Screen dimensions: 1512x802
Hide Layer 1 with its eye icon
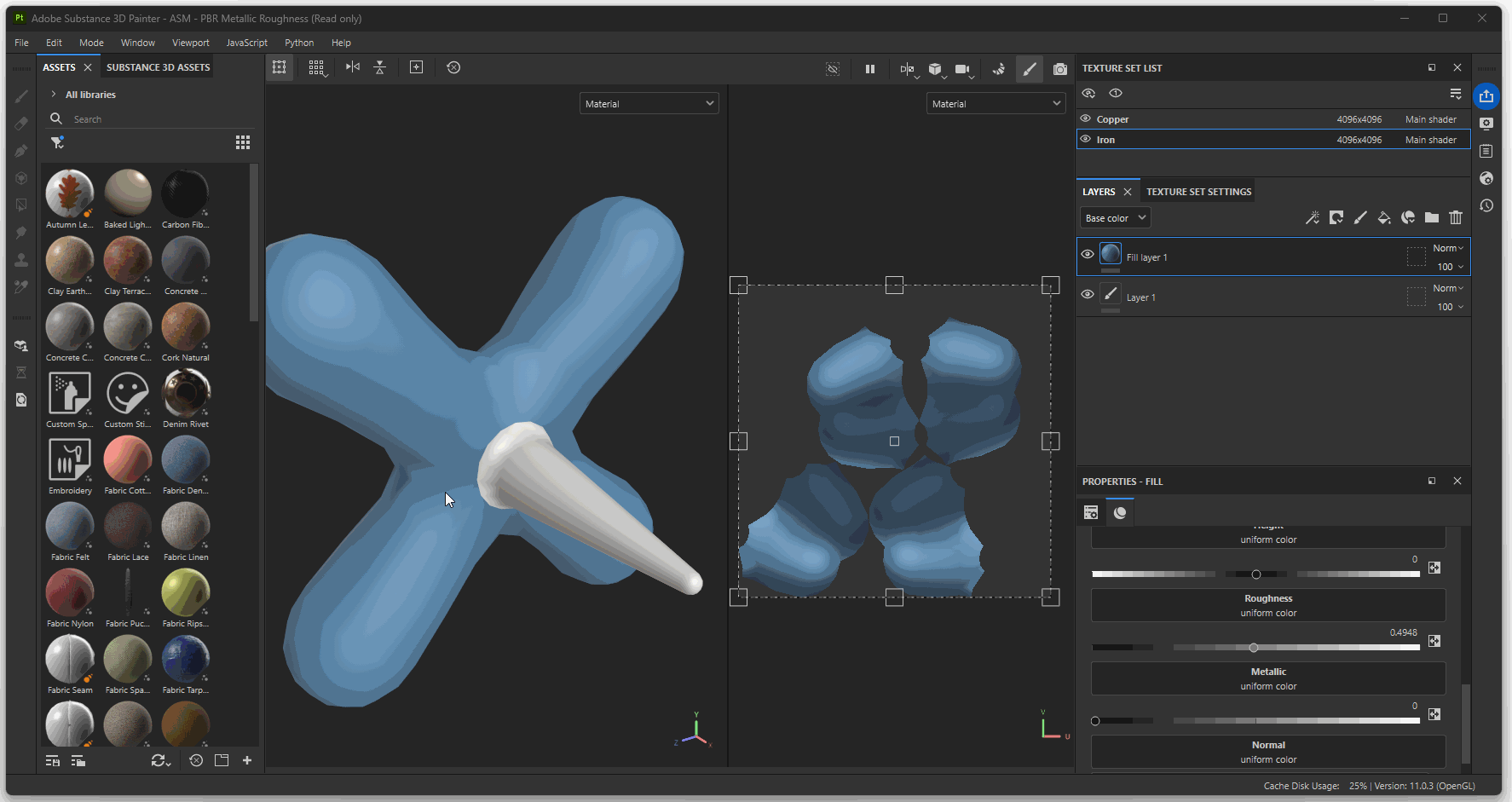click(1088, 295)
